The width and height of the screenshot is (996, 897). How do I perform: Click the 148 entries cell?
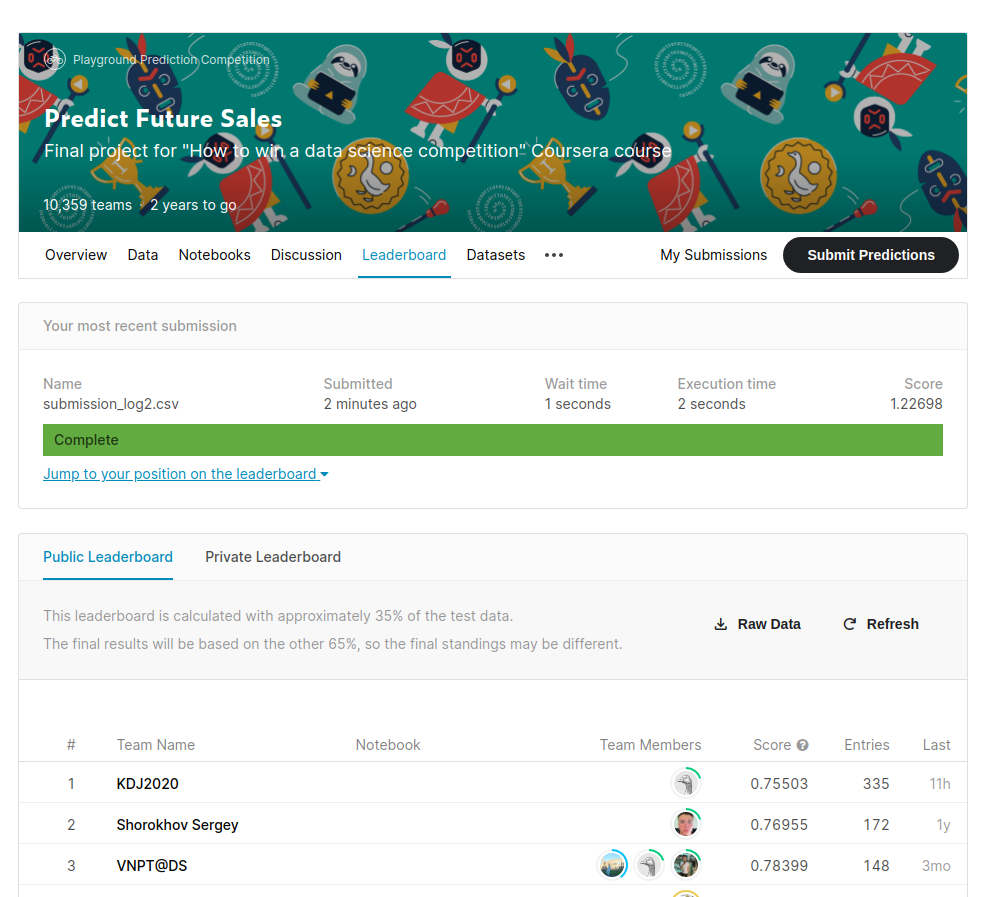coord(876,866)
